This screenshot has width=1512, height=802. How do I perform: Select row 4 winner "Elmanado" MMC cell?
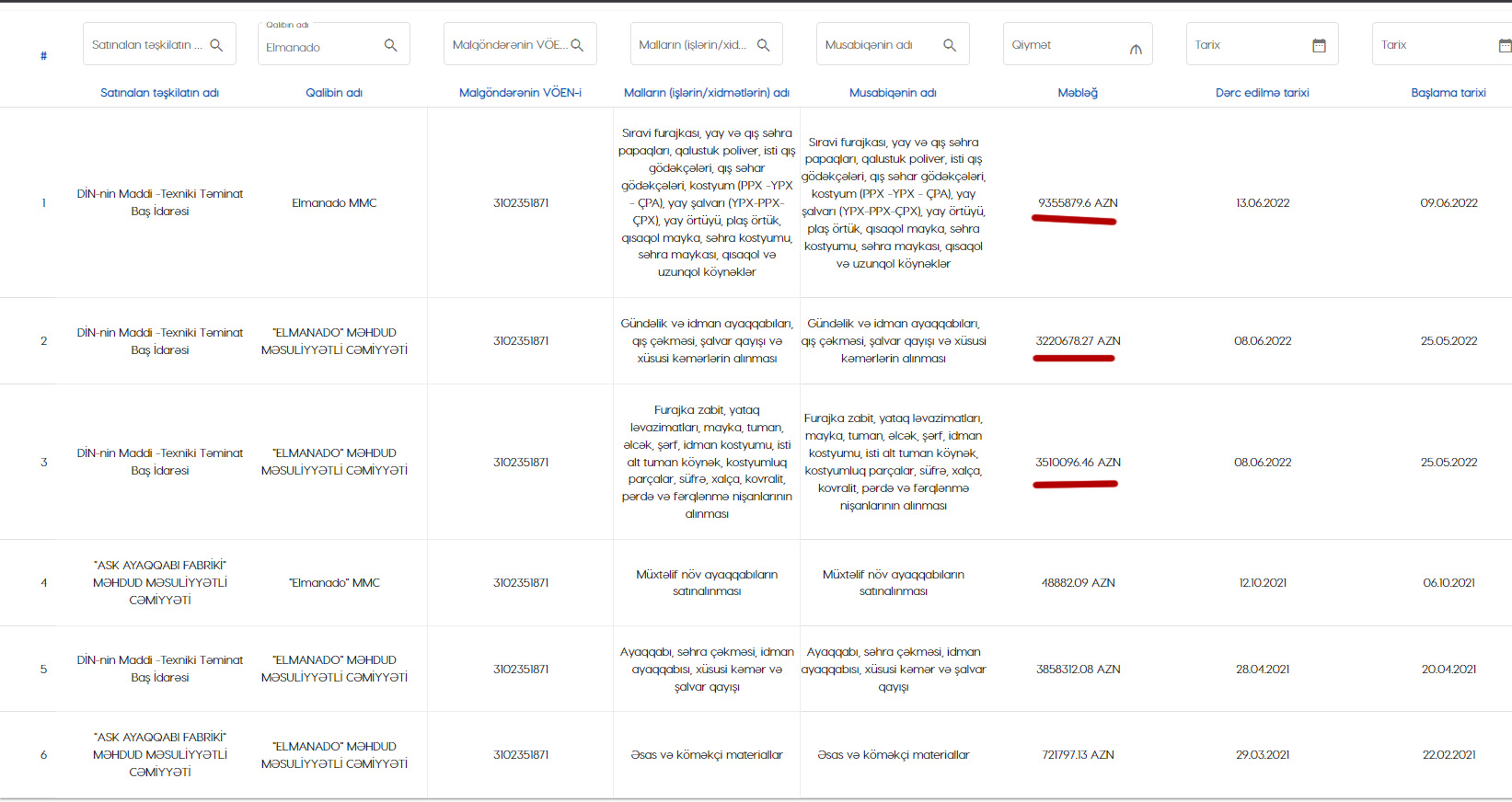click(334, 583)
